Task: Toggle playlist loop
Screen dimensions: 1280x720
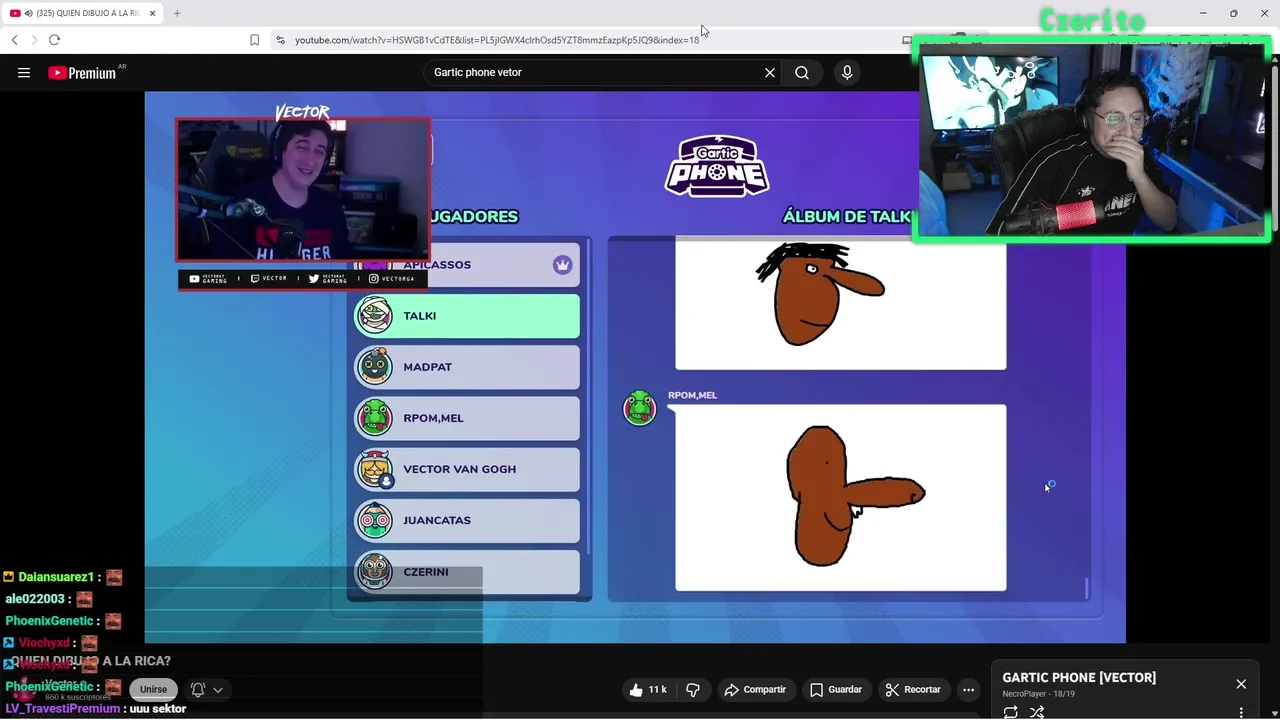Action: (1011, 712)
